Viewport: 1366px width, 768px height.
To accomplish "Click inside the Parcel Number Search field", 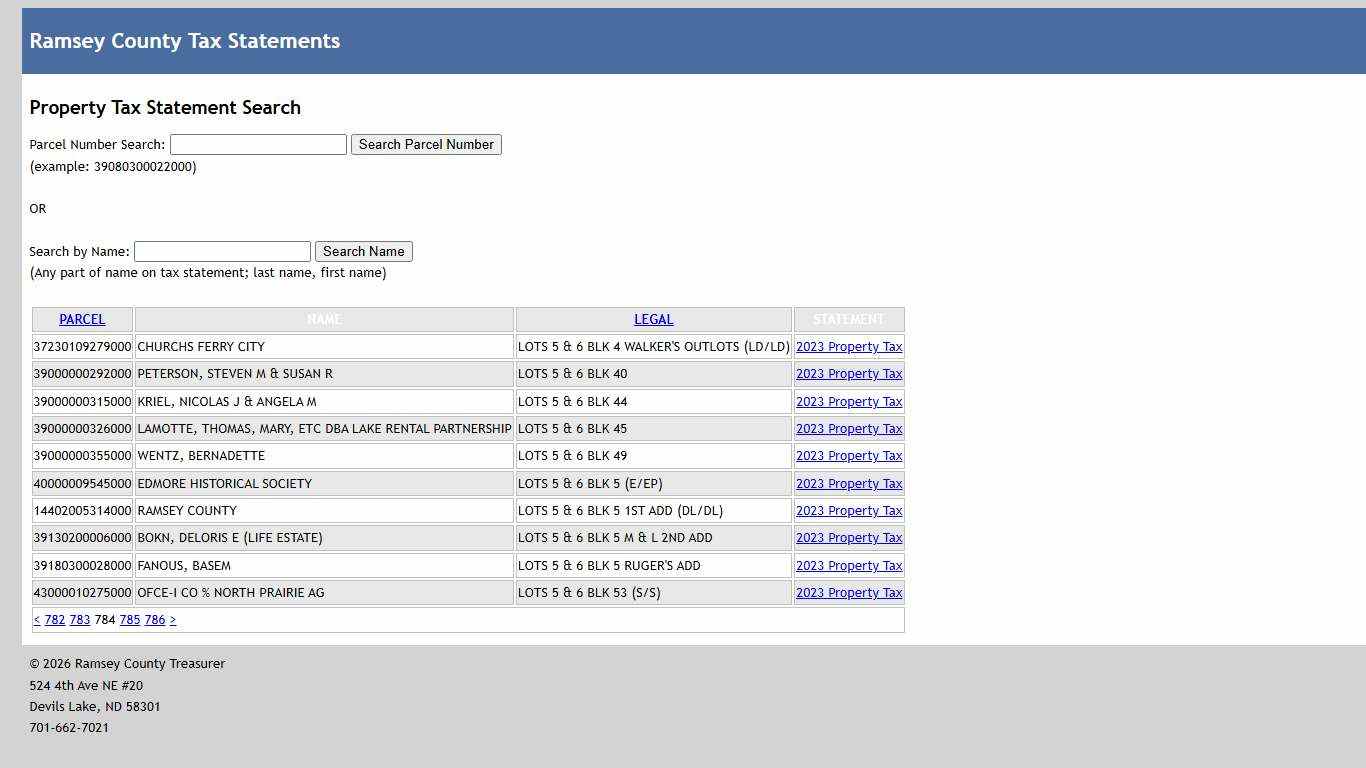I will pos(257,144).
